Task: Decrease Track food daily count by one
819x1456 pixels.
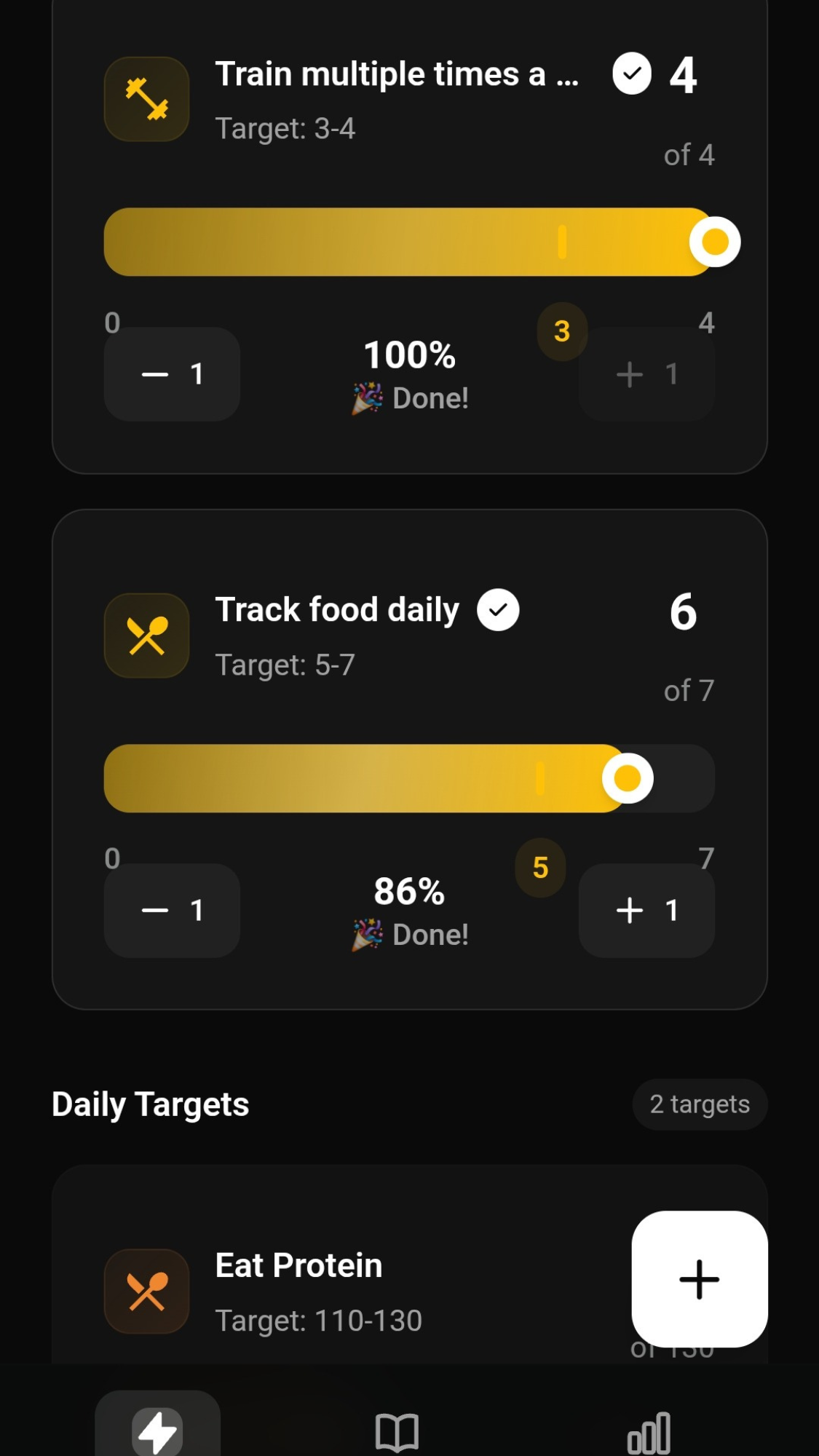Action: point(172,910)
